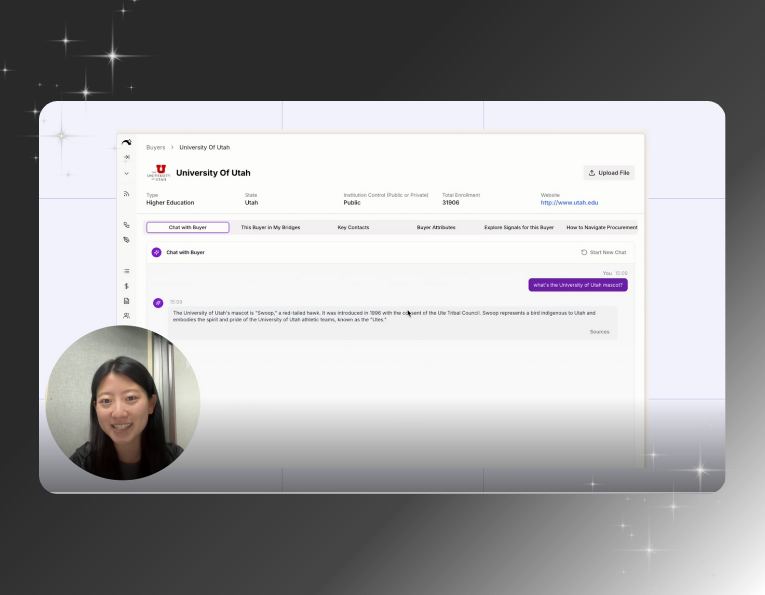
Task: Open the document icon in the sidebar
Action: pyautogui.click(x=126, y=301)
